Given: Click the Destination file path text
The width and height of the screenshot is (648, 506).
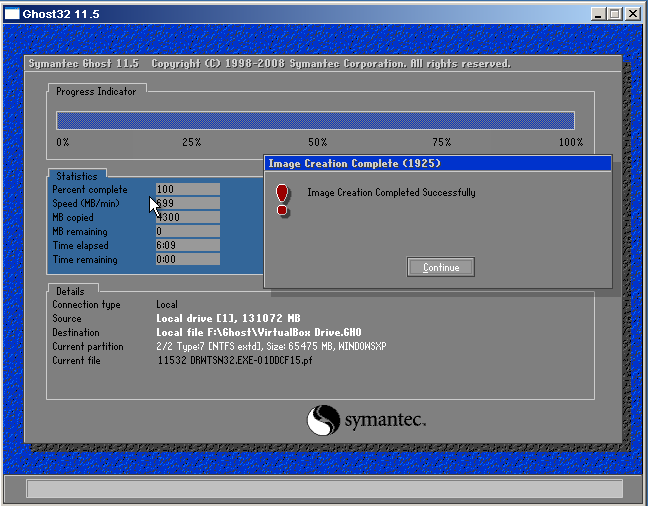Looking at the screenshot, I should pos(259,332).
